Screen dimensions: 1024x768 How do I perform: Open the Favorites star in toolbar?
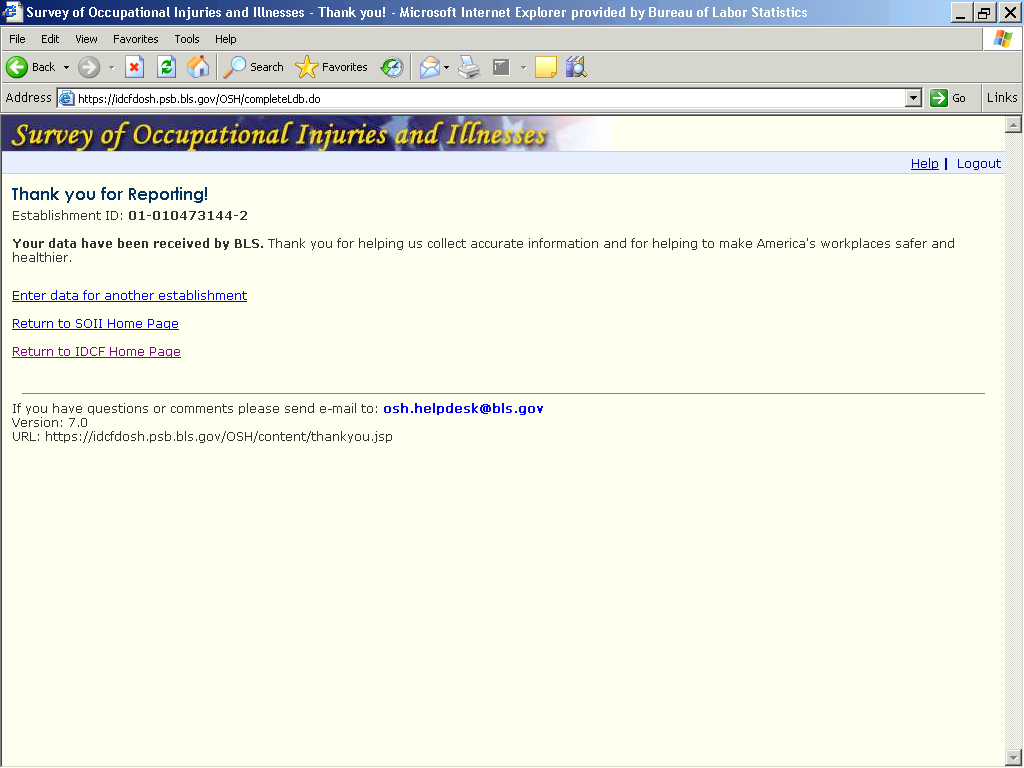pyautogui.click(x=332, y=67)
